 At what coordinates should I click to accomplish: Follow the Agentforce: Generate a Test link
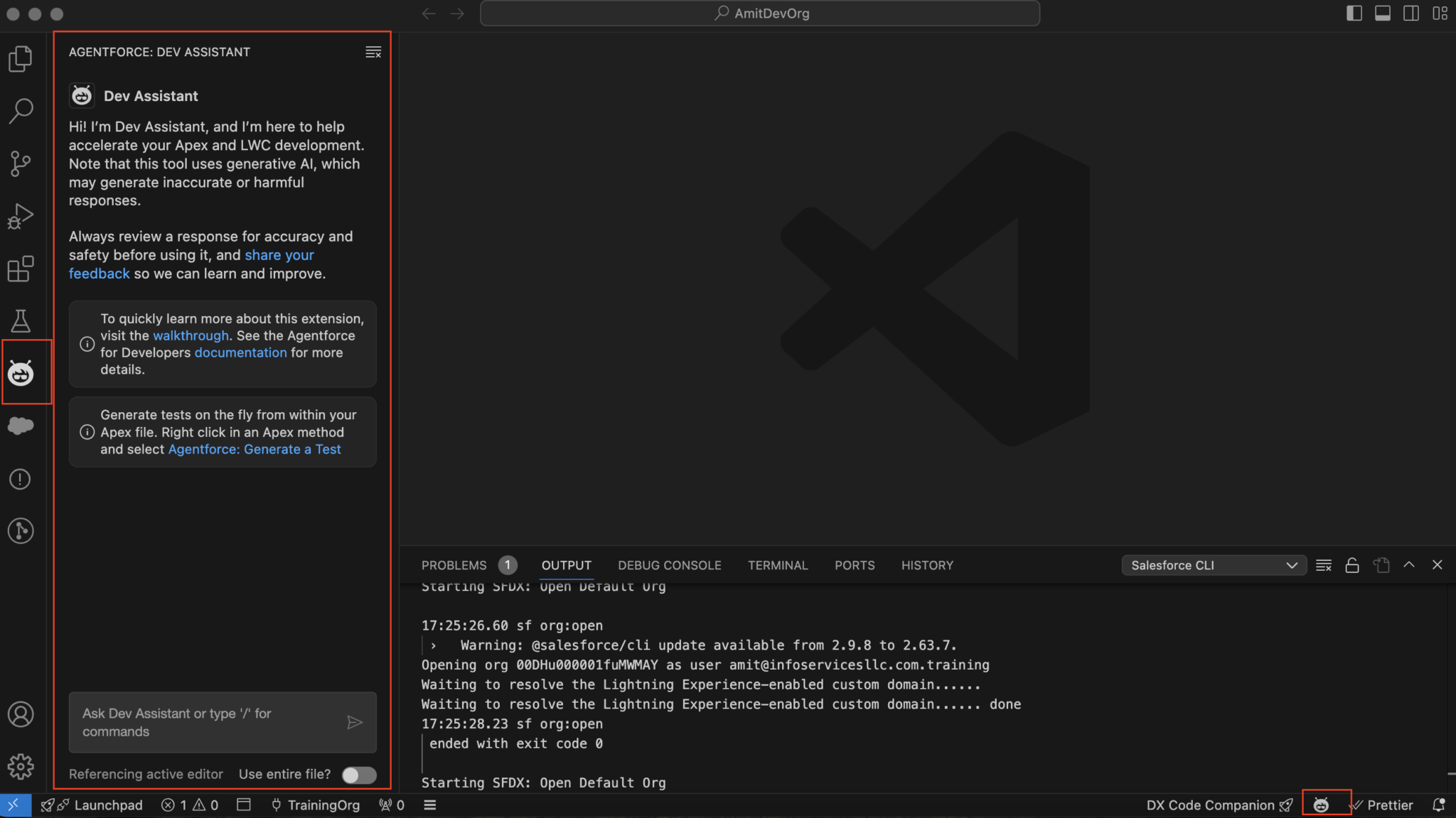coord(255,449)
